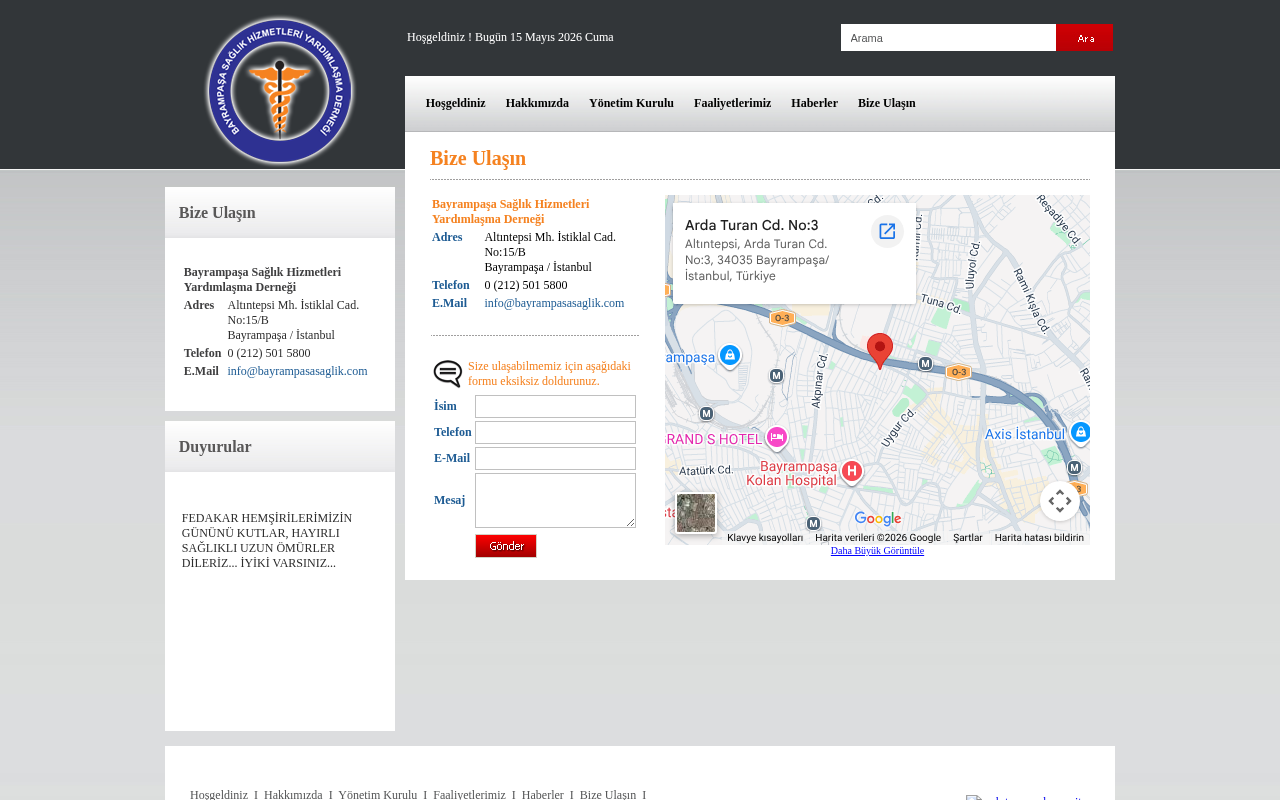Click the date text "Bugün 15 Mayıs 2026 Cuma"
1280x800 pixels.
(544, 37)
